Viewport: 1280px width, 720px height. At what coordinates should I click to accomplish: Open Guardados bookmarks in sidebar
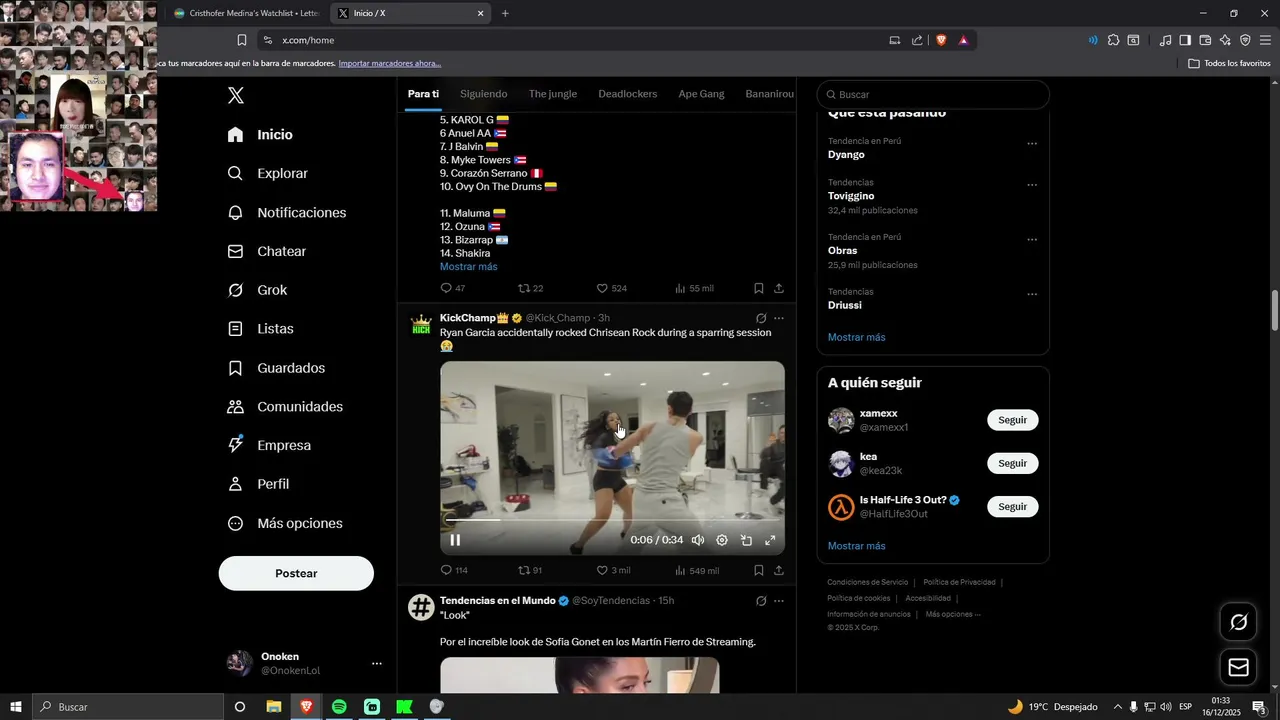point(276,368)
